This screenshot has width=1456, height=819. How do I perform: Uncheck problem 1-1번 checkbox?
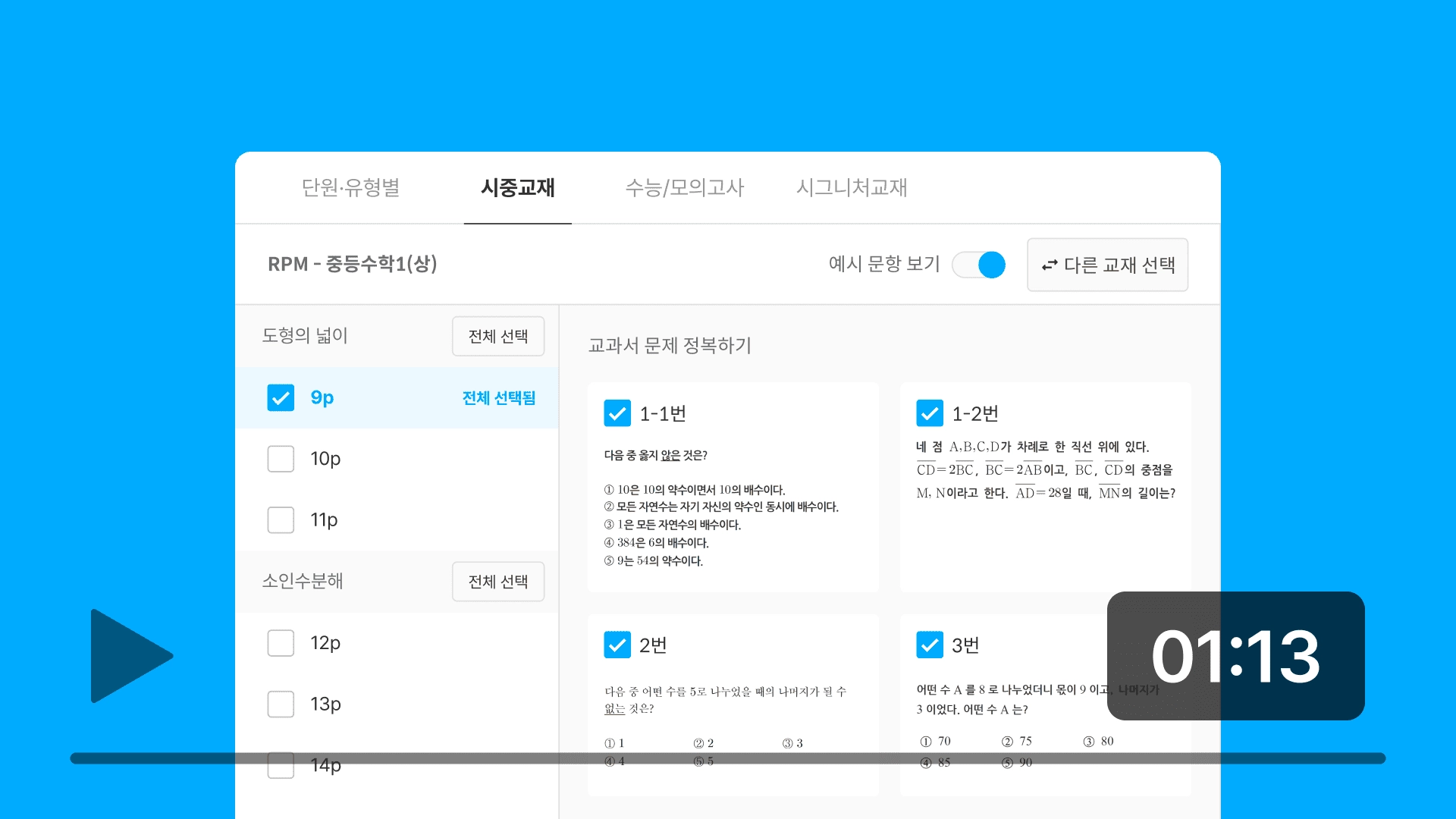click(x=617, y=413)
